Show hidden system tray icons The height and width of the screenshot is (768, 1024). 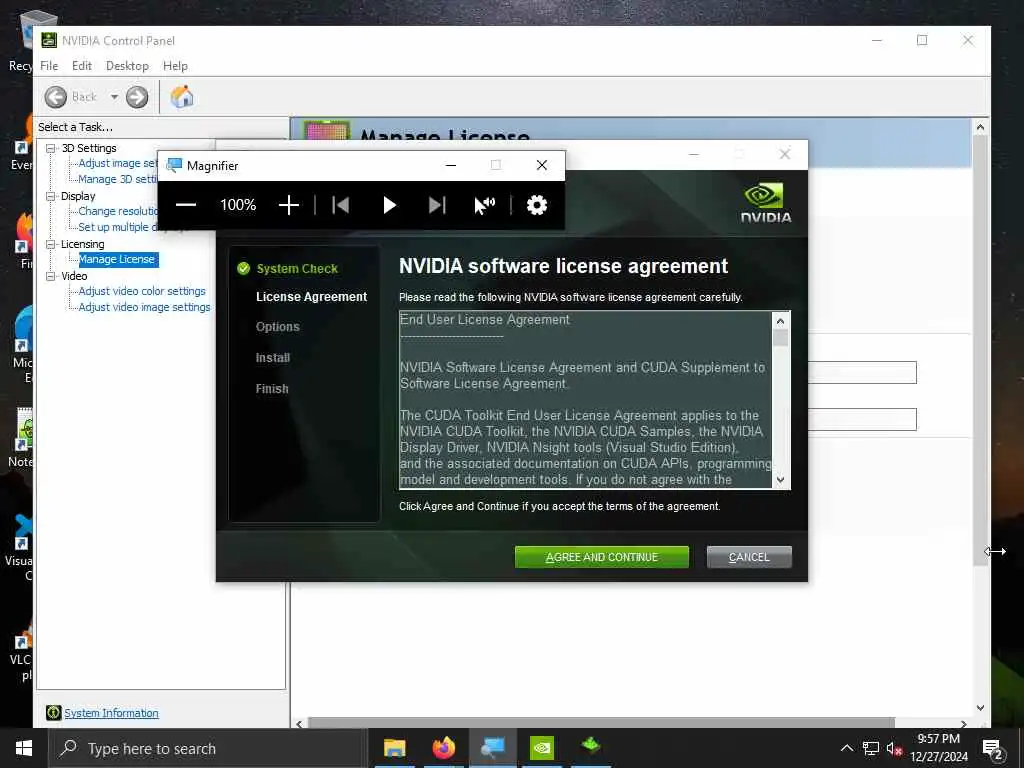[x=846, y=748]
